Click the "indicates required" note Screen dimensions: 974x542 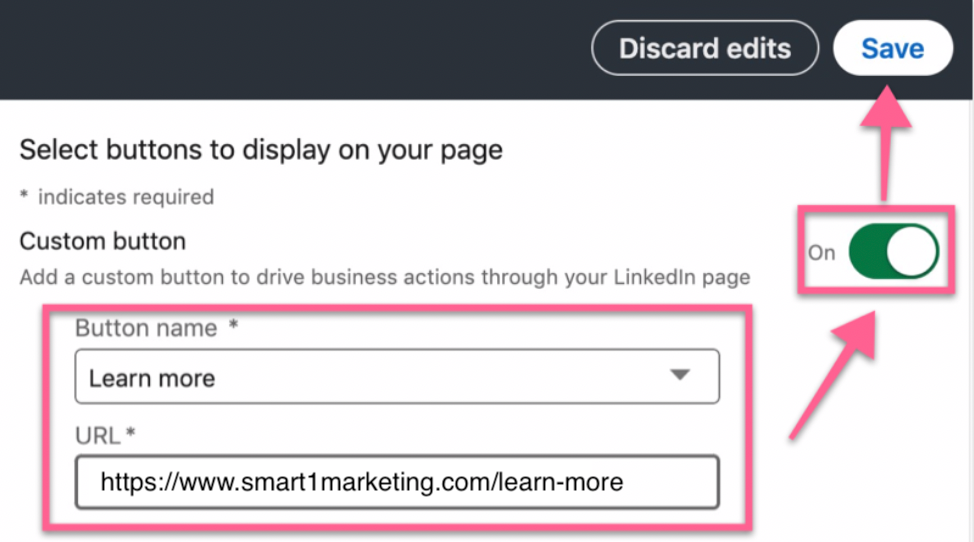[125, 197]
